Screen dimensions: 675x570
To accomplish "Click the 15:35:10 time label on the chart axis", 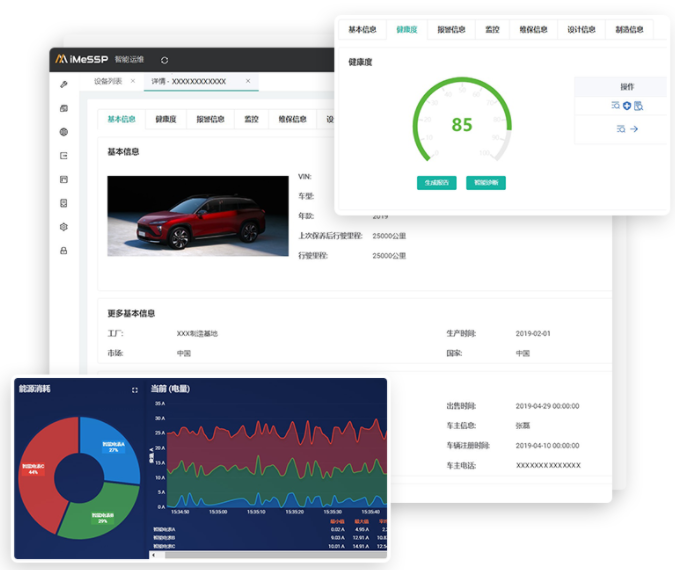I will point(256,512).
